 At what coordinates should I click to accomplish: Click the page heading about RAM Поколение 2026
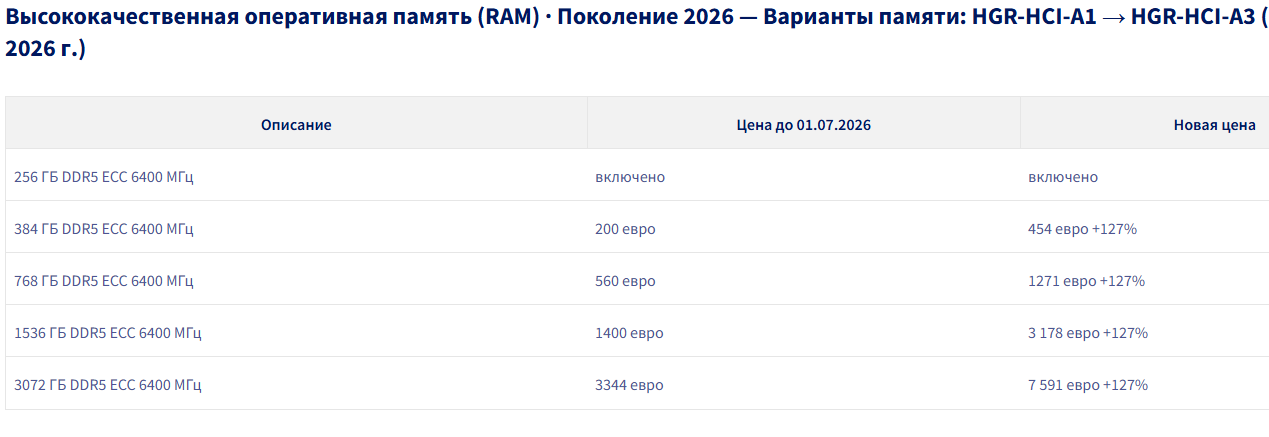(x=636, y=35)
